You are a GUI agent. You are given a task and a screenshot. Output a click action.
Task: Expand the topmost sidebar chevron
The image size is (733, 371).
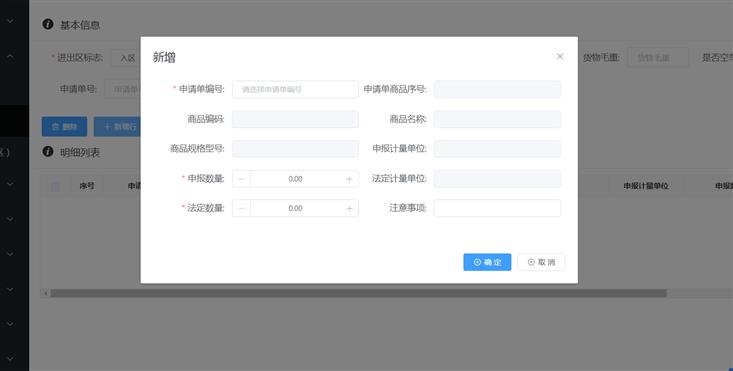(x=10, y=21)
